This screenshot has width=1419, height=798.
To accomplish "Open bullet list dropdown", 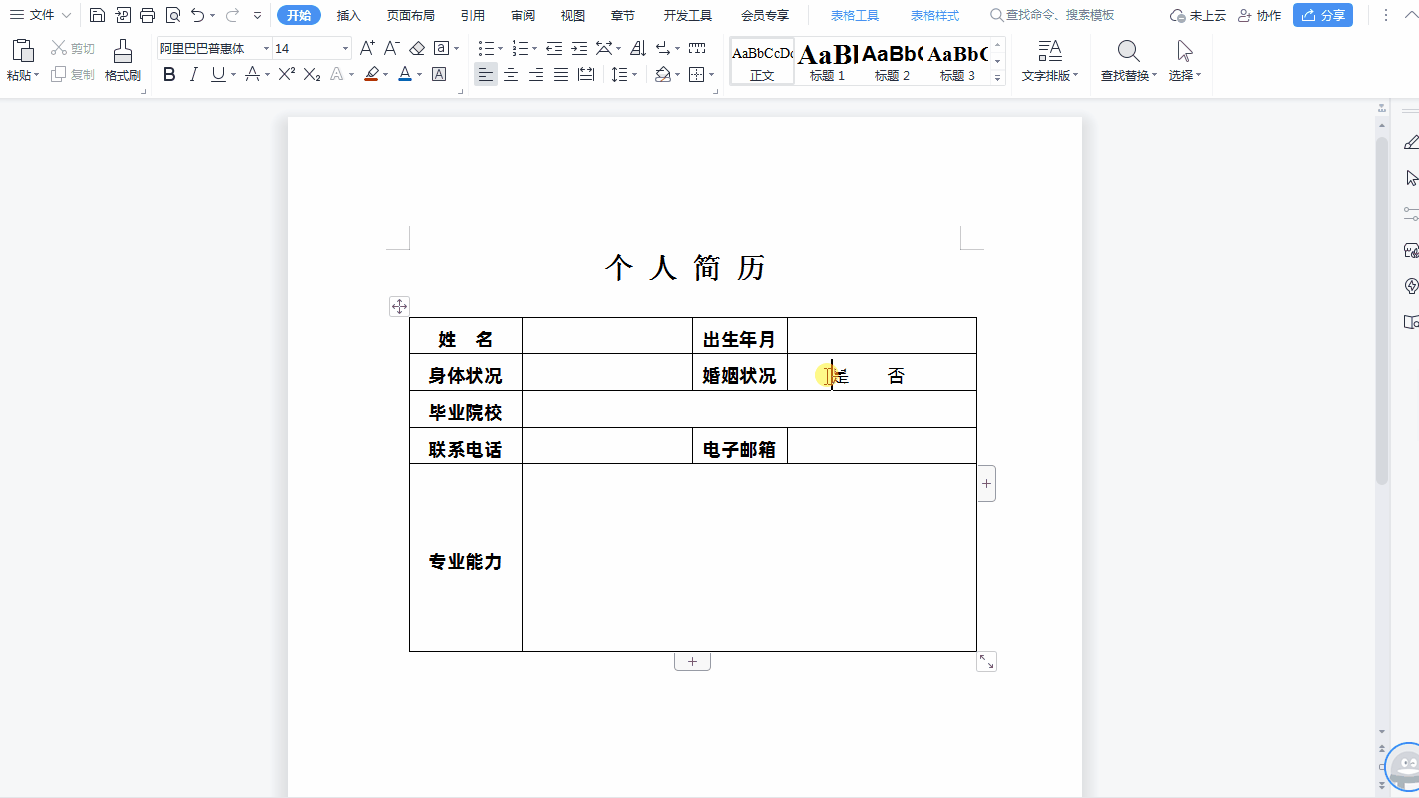I will pyautogui.click(x=502, y=48).
